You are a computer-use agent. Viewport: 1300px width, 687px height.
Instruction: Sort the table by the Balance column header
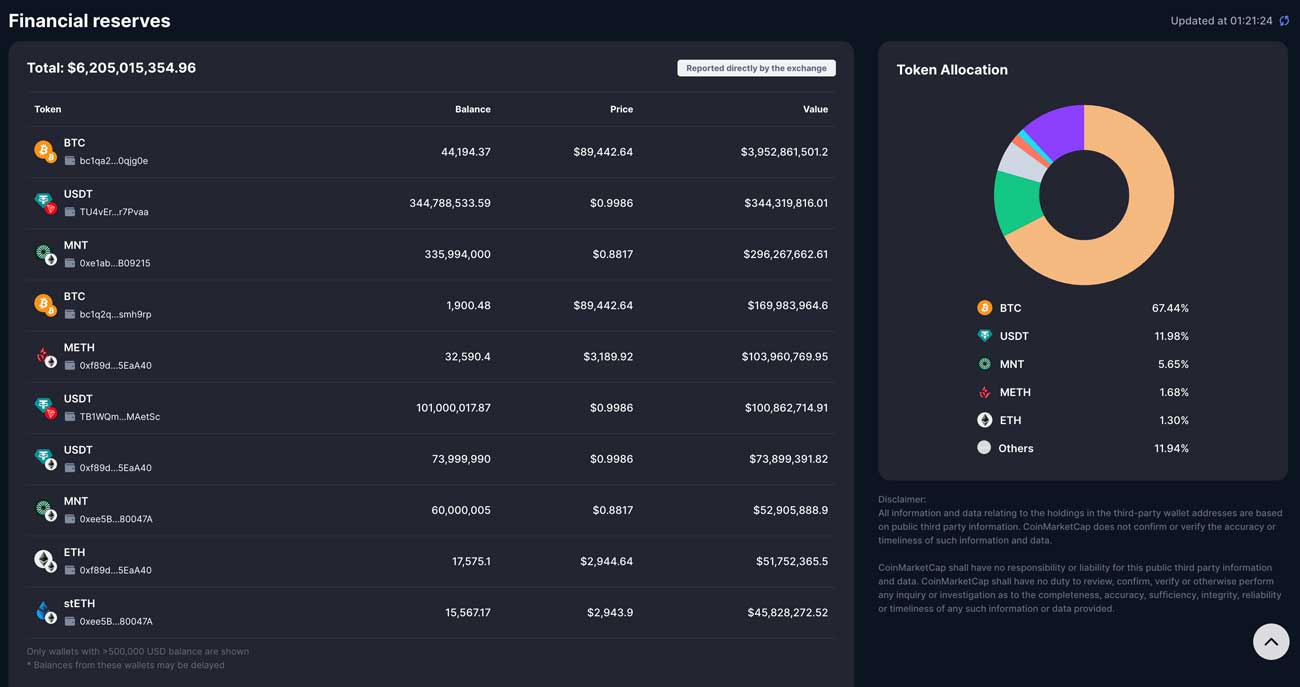(x=472, y=109)
